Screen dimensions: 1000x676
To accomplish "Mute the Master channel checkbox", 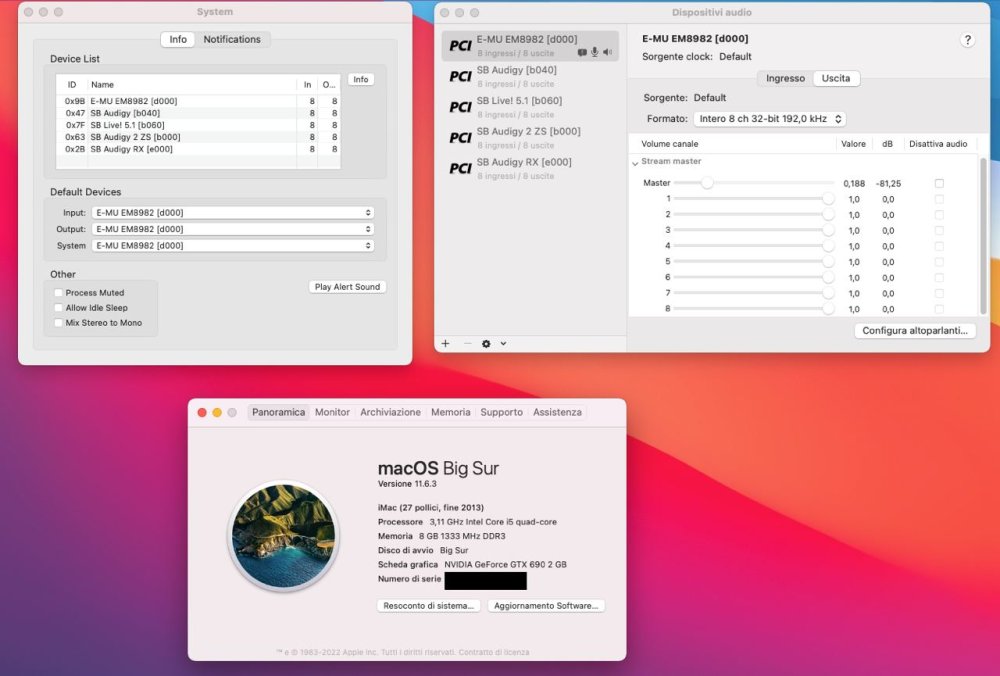I will pyautogui.click(x=939, y=184).
